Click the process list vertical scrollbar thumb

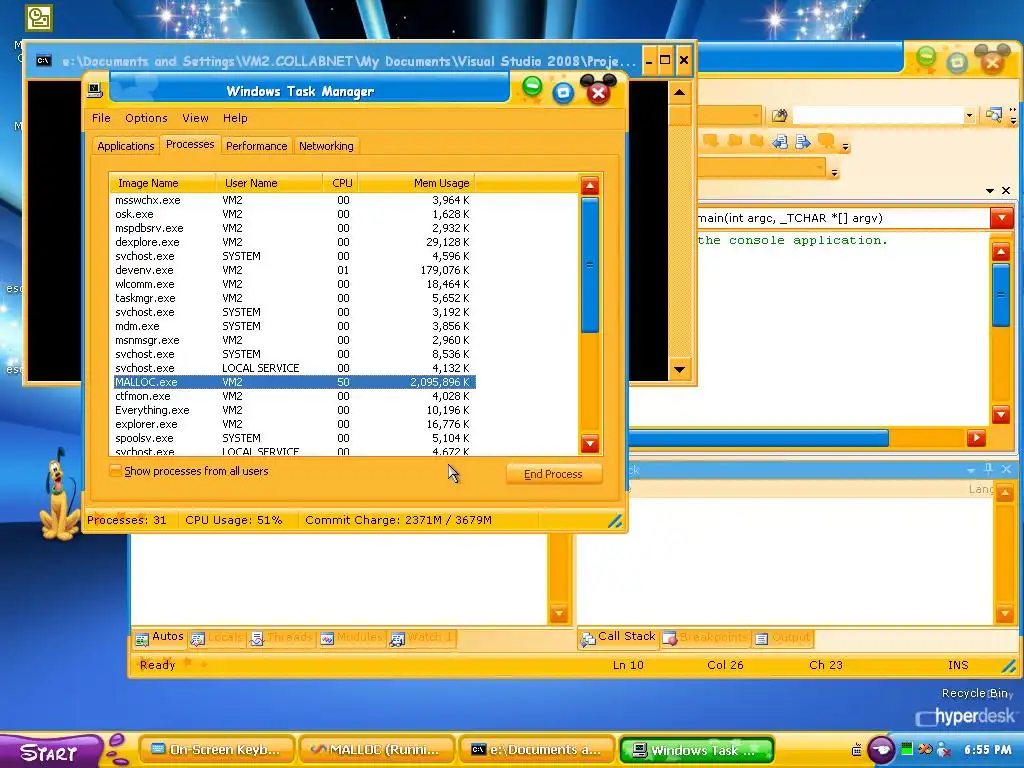[590, 264]
